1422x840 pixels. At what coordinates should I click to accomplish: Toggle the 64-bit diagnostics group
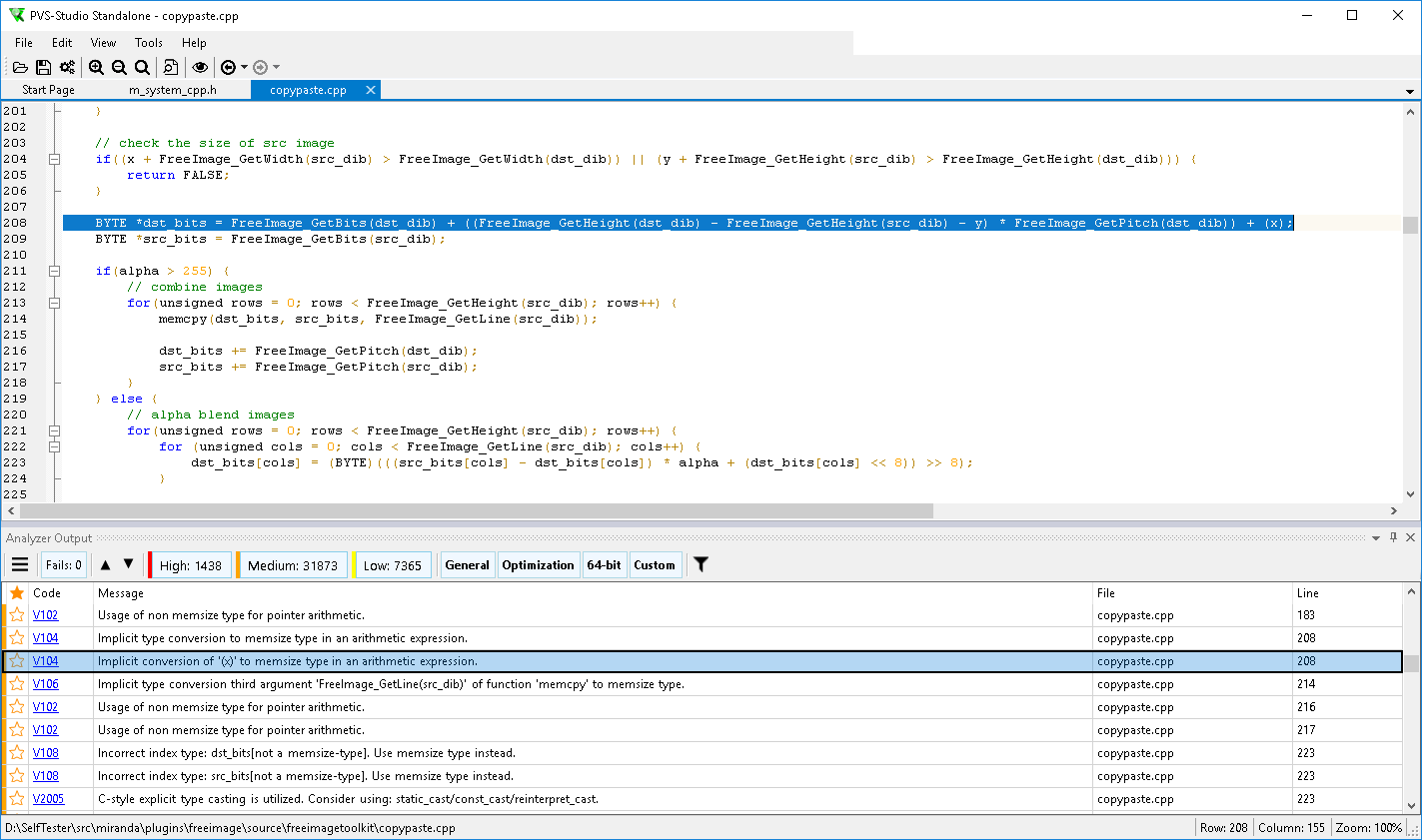point(604,565)
